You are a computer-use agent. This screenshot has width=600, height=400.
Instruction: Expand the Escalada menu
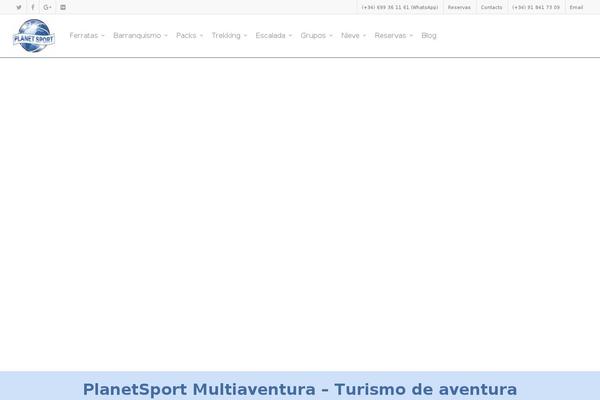coord(274,36)
